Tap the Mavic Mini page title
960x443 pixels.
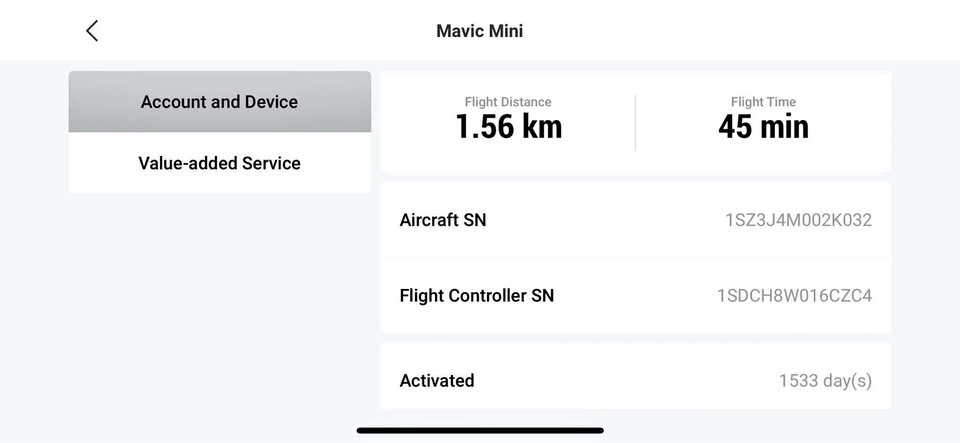pyautogui.click(x=479, y=31)
